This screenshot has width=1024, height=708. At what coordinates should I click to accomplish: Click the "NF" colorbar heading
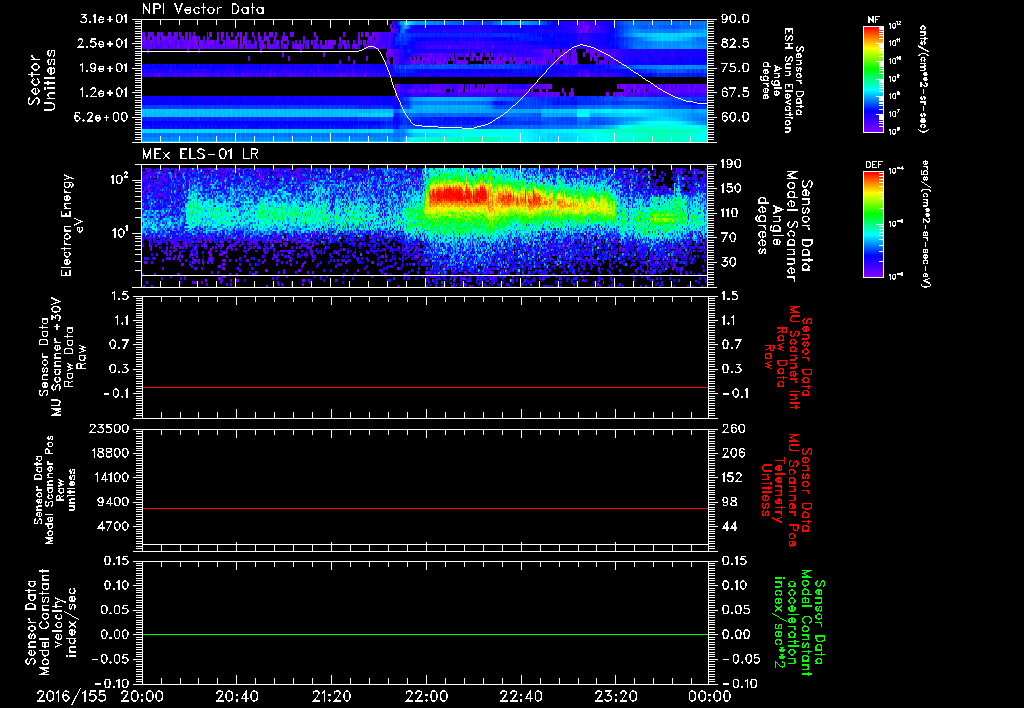(x=873, y=20)
